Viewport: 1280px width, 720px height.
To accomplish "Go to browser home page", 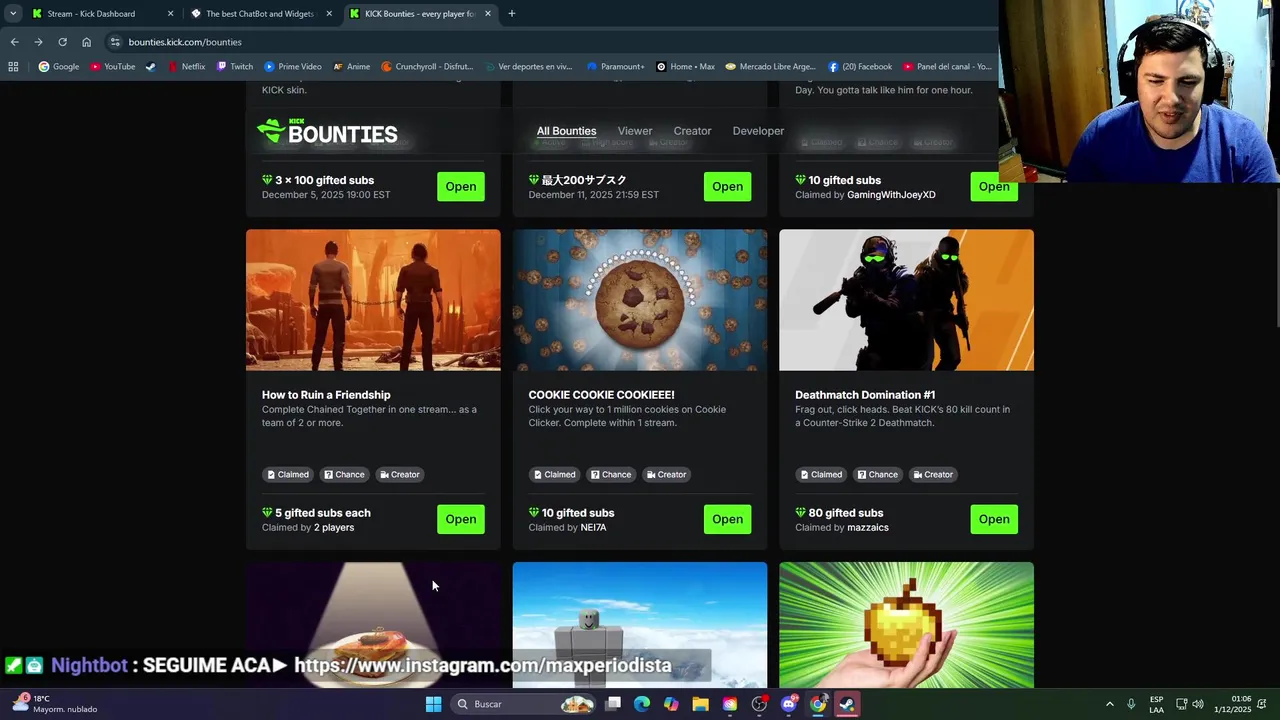I will (x=86, y=42).
